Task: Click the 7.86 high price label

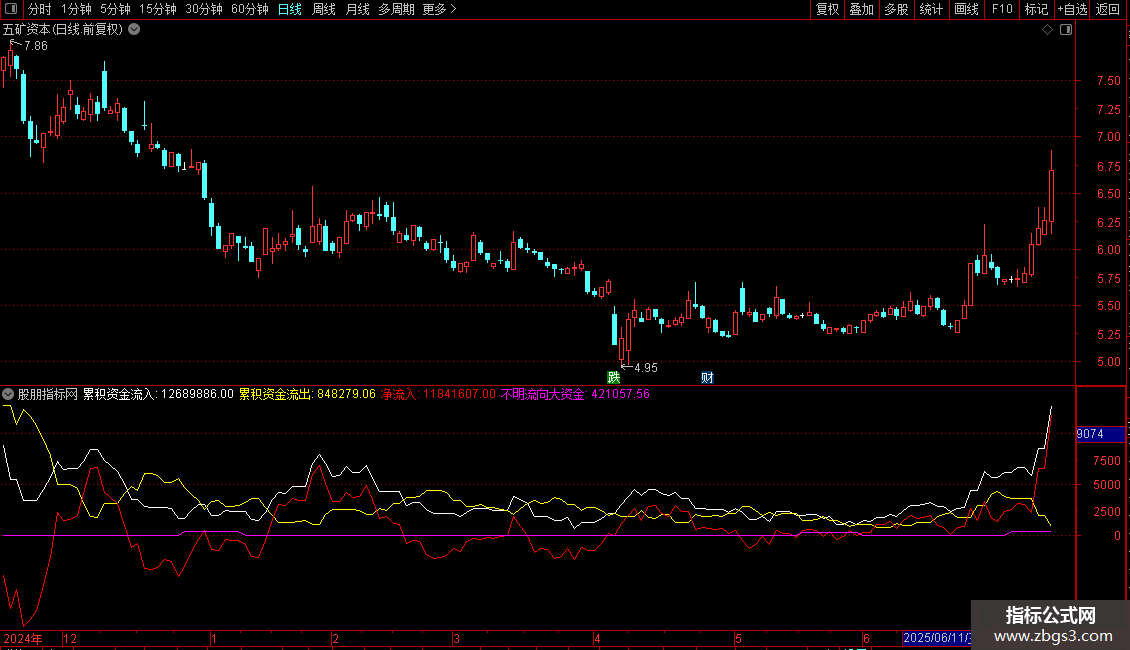Action: pyautogui.click(x=35, y=45)
